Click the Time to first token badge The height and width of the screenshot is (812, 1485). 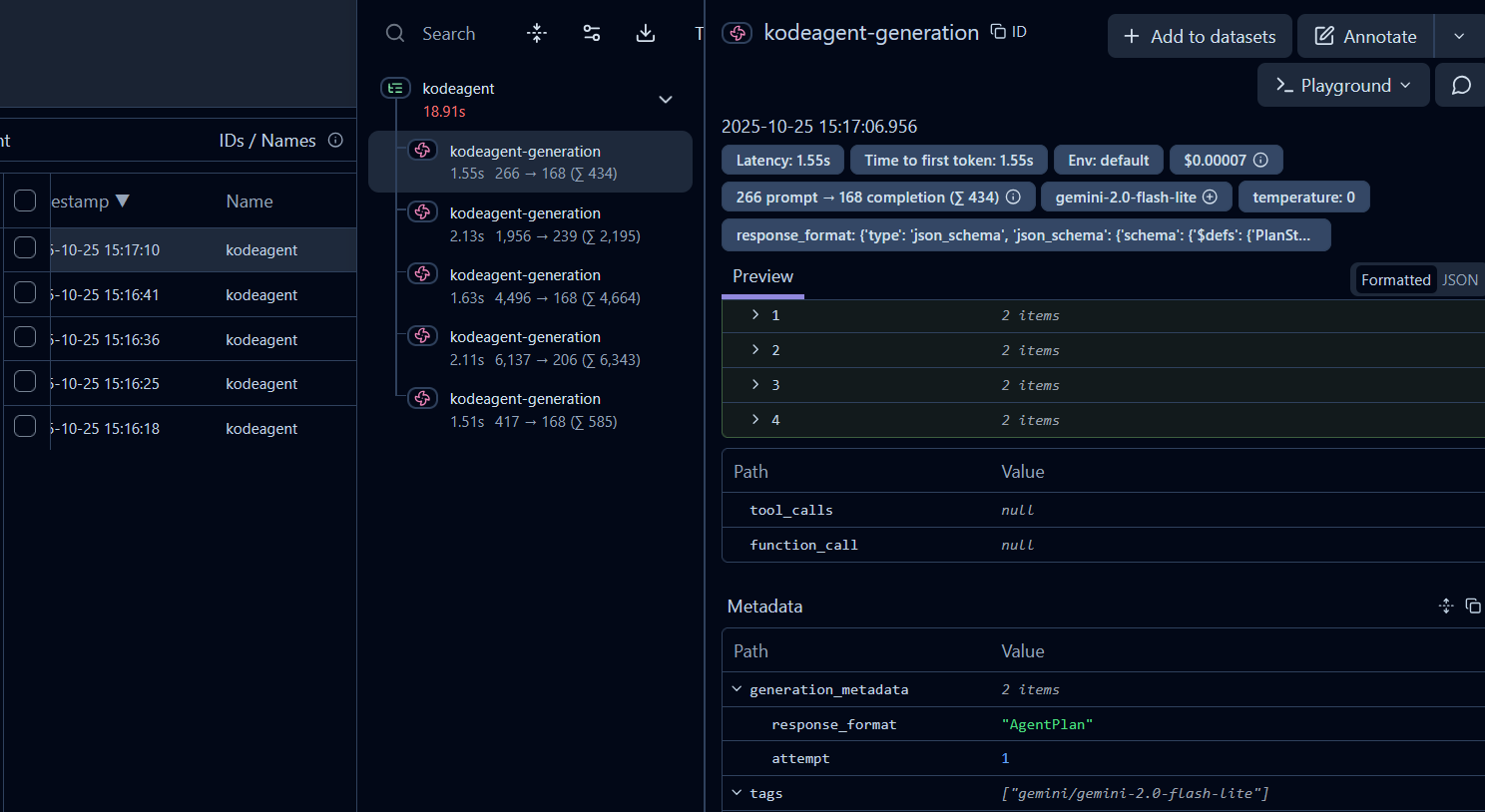(948, 160)
